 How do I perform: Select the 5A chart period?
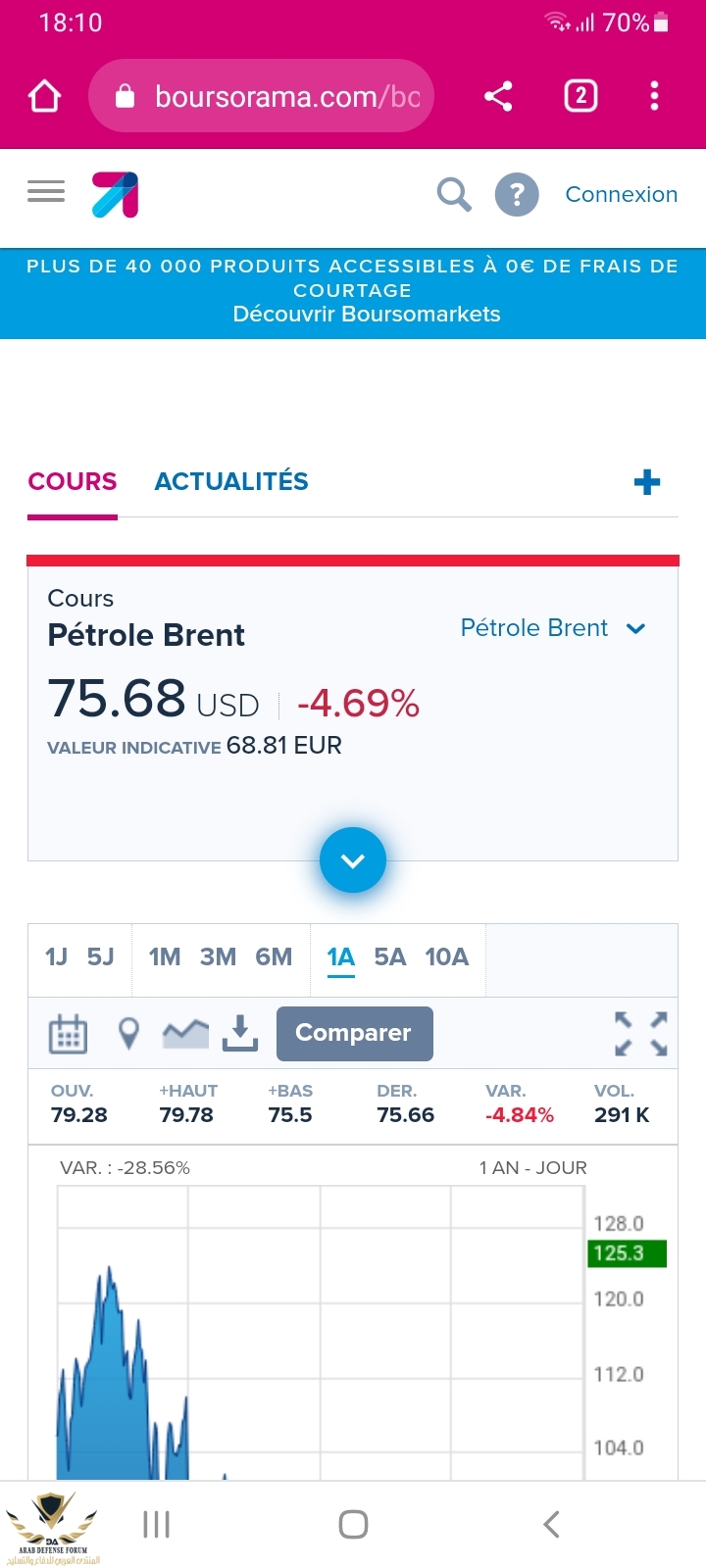[389, 957]
